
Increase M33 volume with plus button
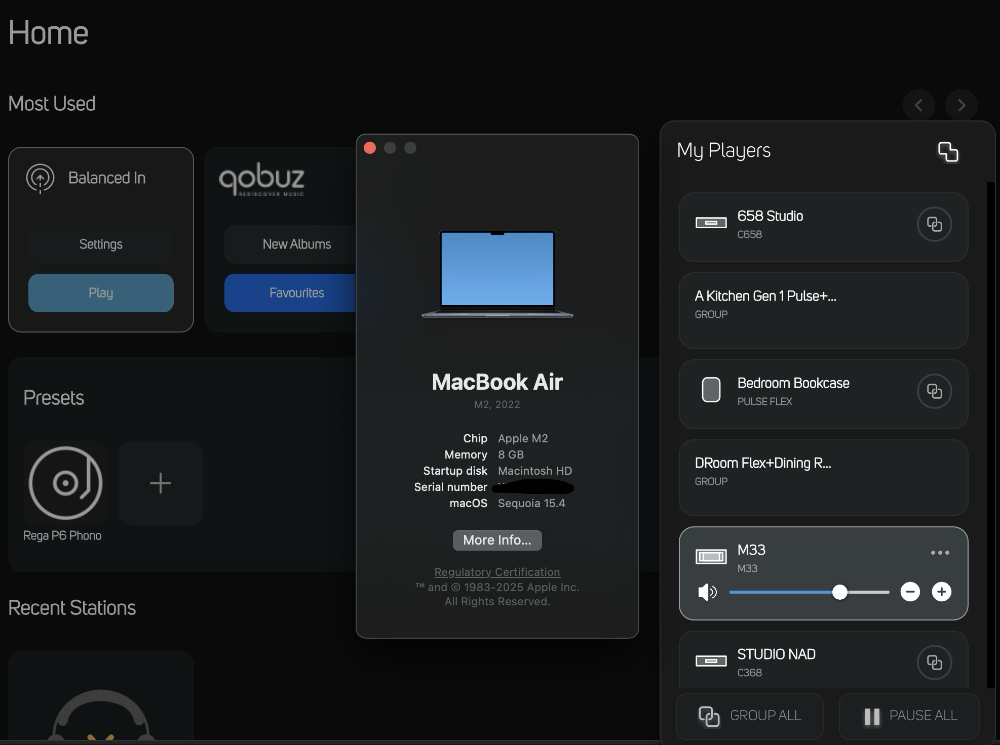941,592
